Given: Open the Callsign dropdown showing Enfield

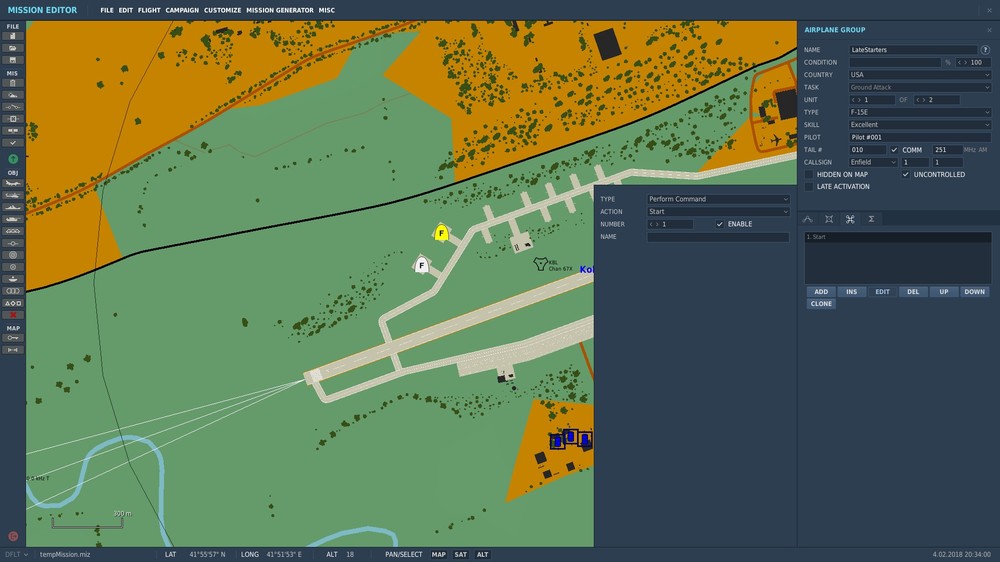Looking at the screenshot, I should pyautogui.click(x=873, y=162).
